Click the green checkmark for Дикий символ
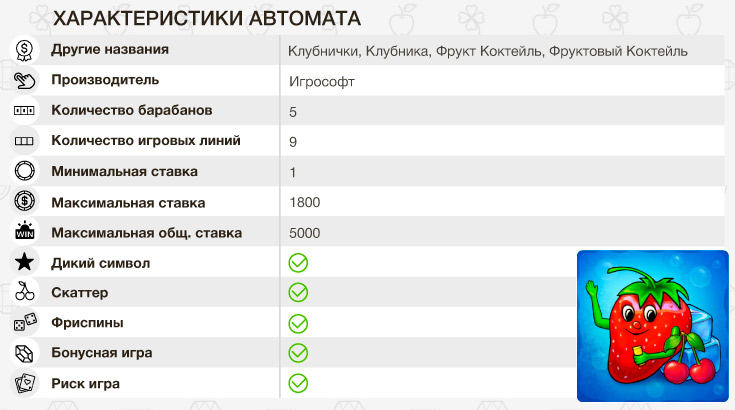 [298, 263]
